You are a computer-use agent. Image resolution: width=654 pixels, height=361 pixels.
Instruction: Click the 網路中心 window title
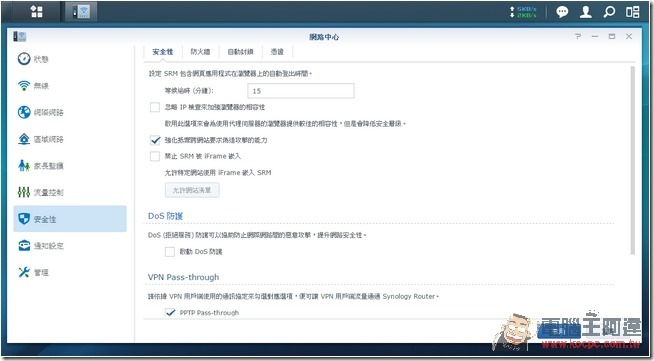pyautogui.click(x=324, y=37)
